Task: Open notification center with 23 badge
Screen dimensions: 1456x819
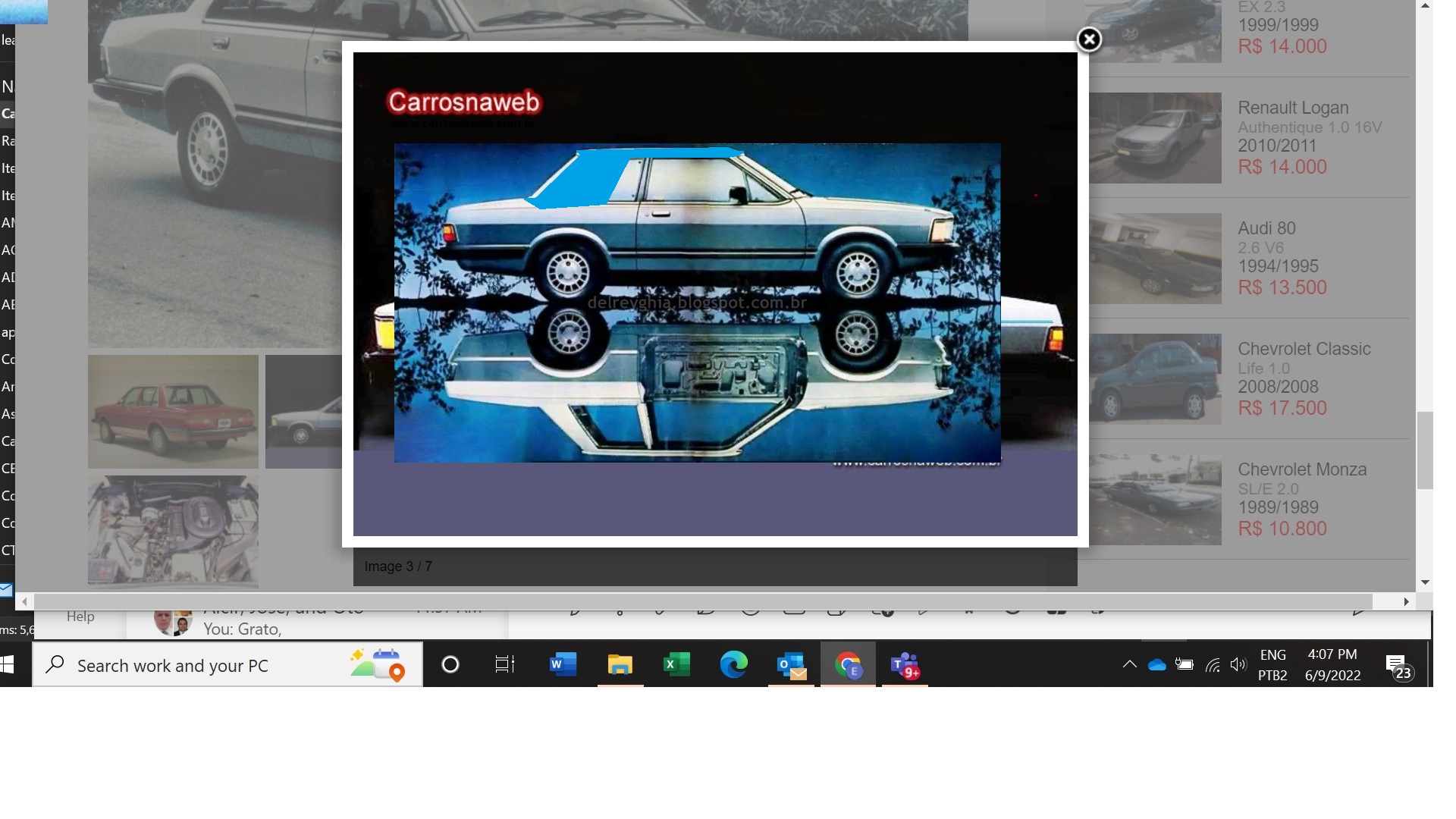Action: [1399, 667]
